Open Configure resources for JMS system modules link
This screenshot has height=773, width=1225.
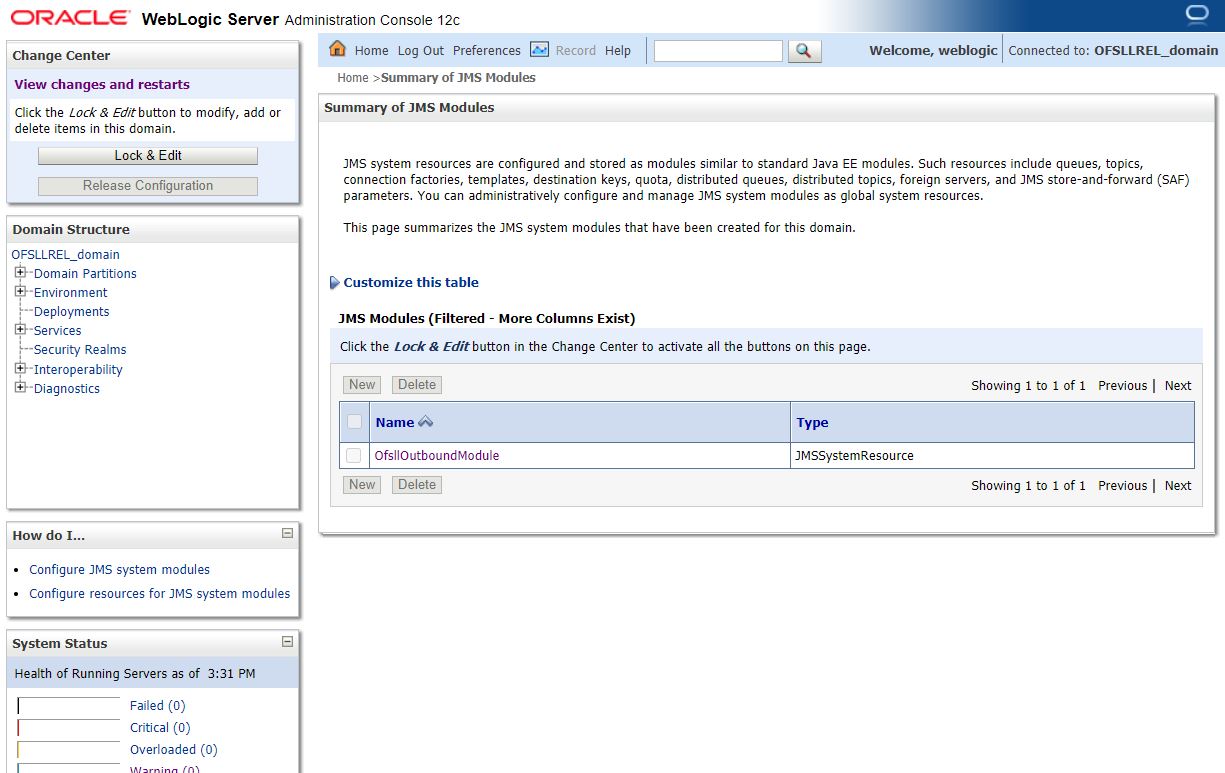tap(159, 594)
